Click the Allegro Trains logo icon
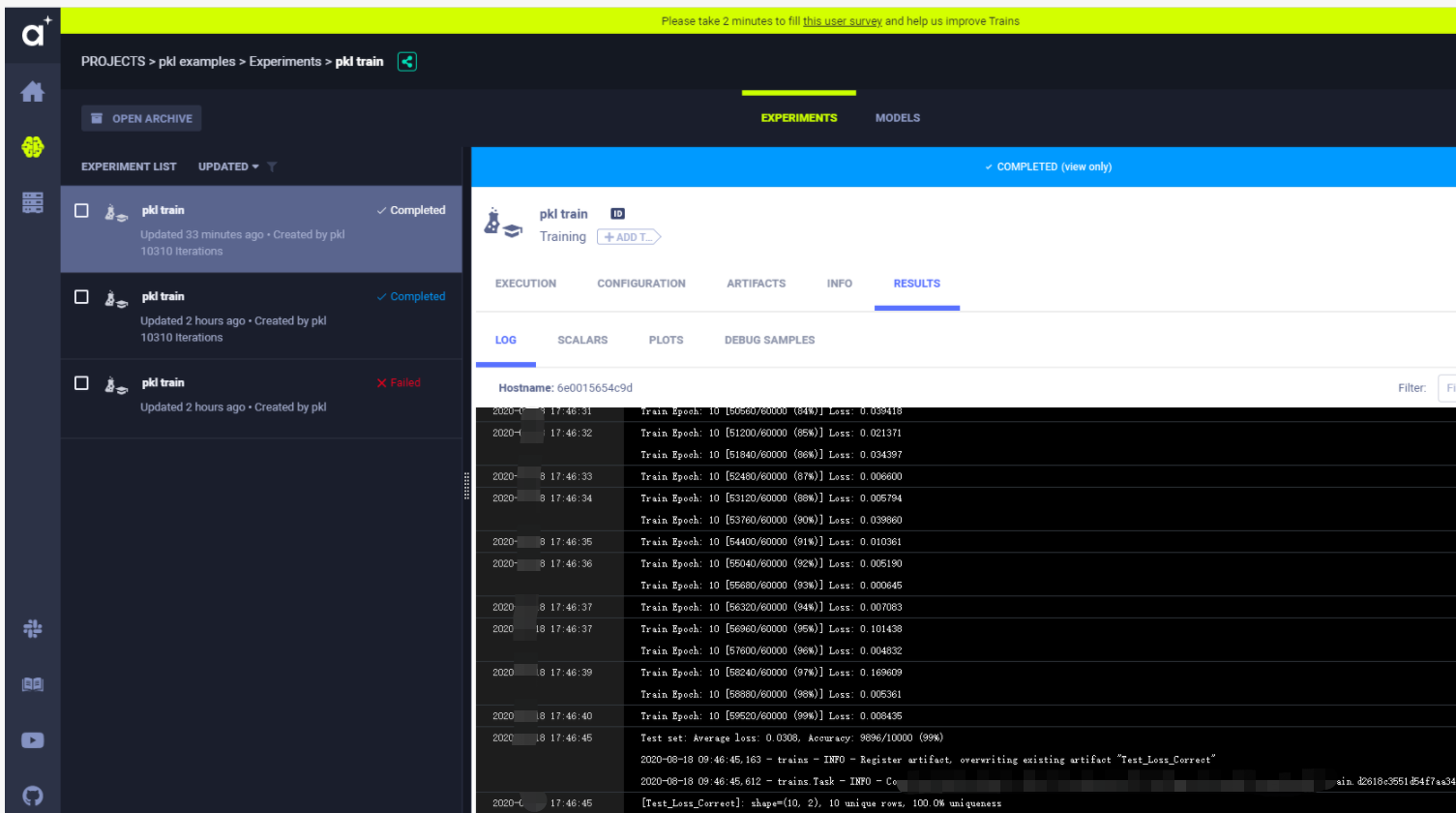Screen dimensions: 1456x813 pyautogui.click(x=36, y=32)
